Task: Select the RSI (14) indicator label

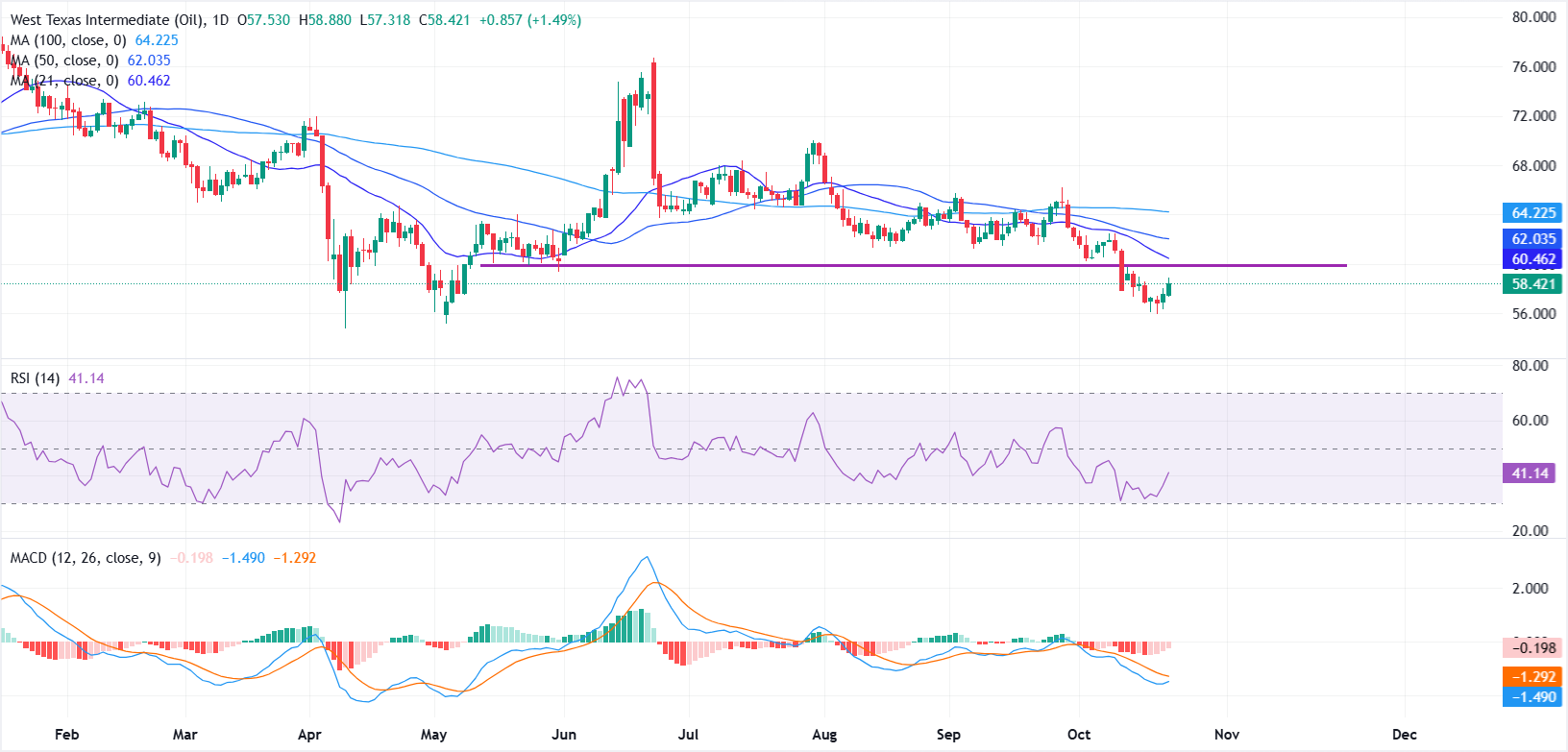Action: click(35, 378)
